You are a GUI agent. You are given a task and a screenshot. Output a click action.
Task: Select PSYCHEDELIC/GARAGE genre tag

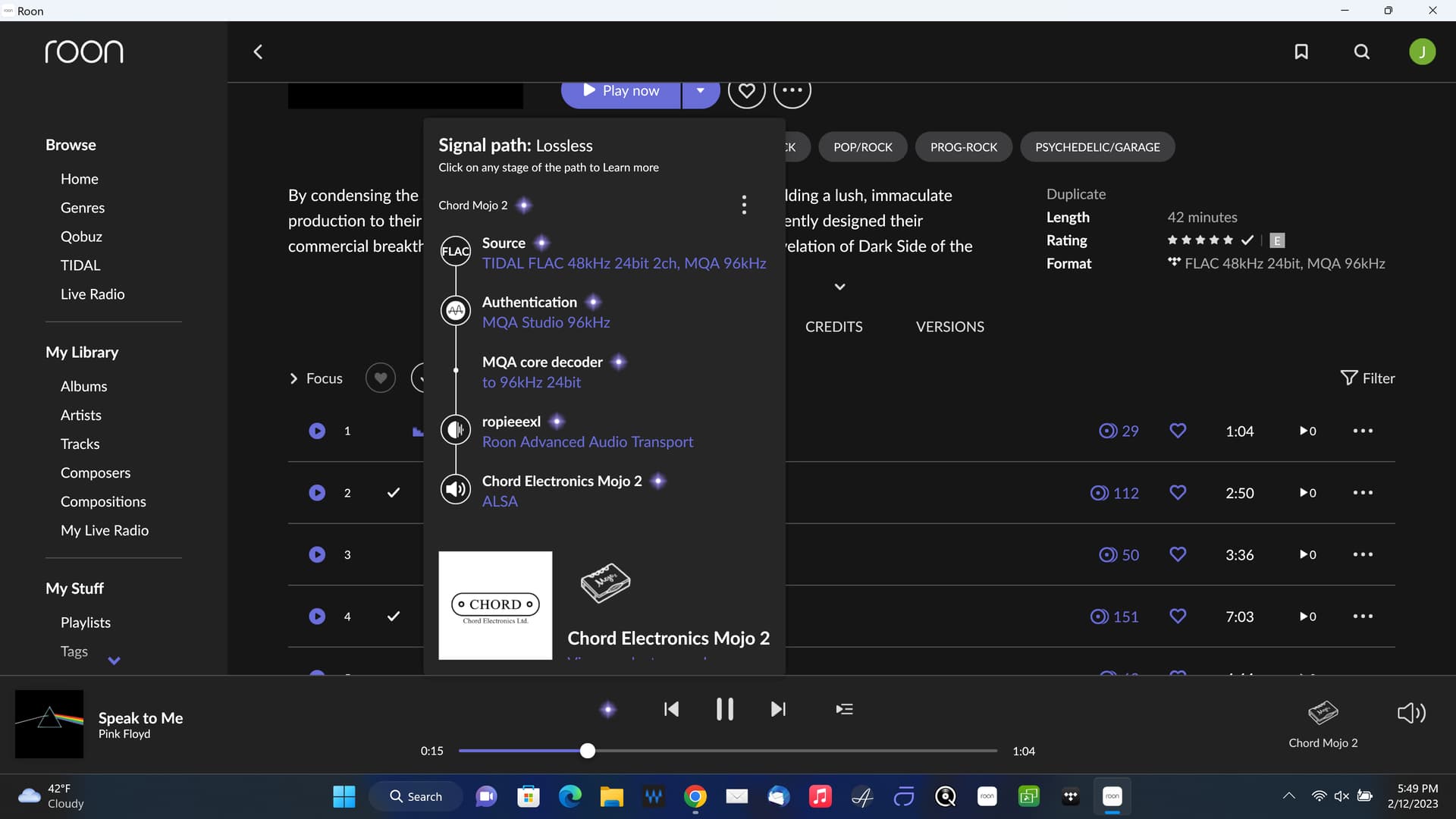(1097, 147)
